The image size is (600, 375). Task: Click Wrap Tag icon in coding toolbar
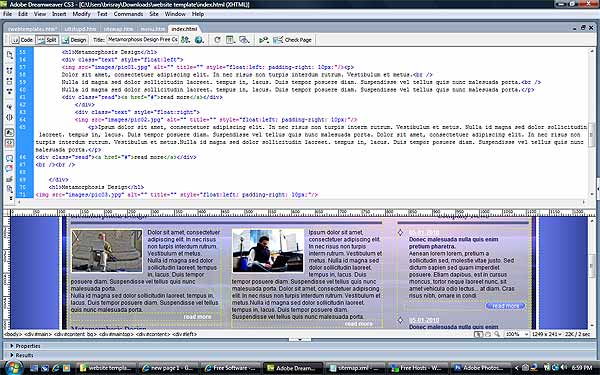coord(10,179)
